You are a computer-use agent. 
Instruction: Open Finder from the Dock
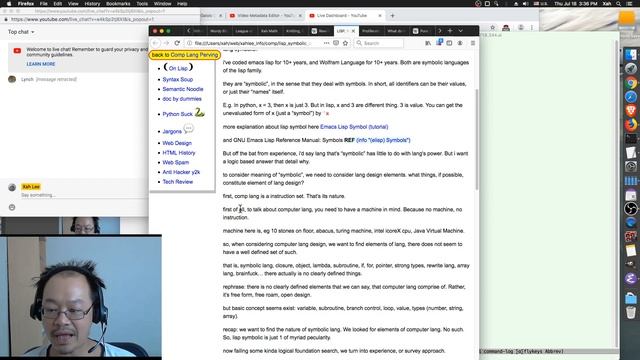tap(631, 55)
